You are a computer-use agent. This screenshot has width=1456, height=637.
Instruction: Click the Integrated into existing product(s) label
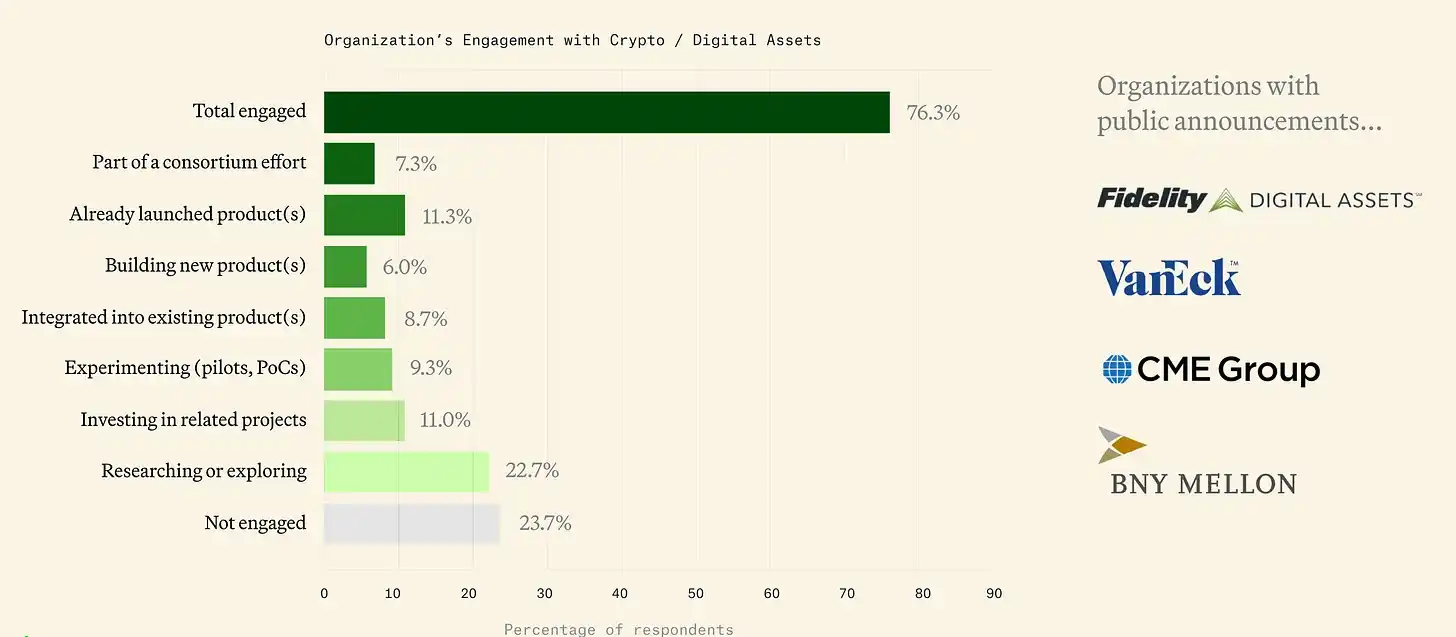click(x=163, y=317)
